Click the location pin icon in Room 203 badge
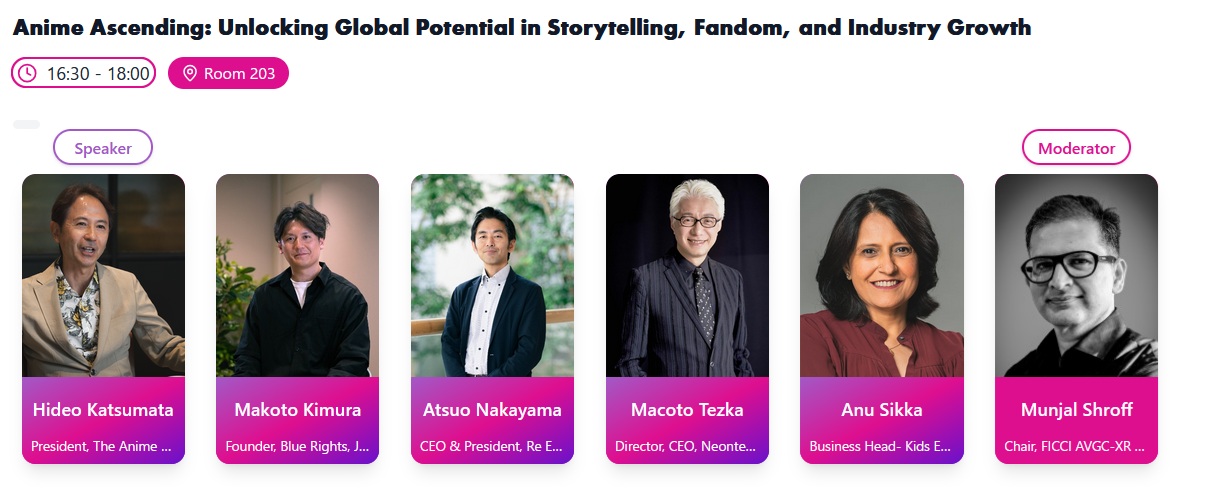This screenshot has width=1216, height=494. click(x=189, y=73)
